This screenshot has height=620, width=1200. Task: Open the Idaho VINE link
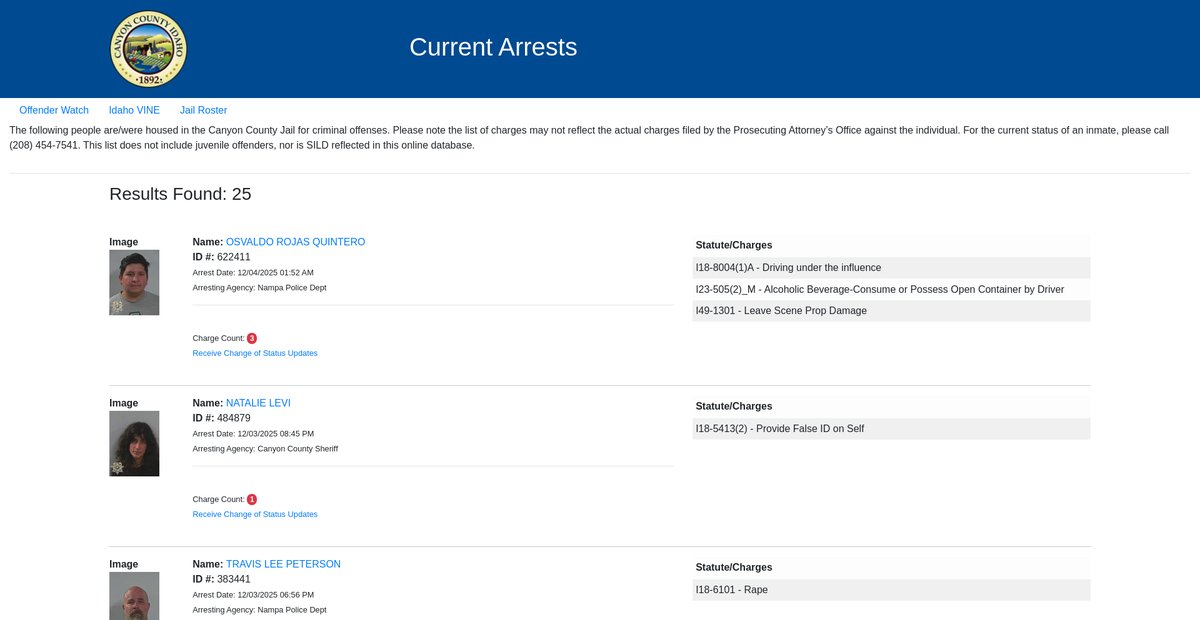[x=134, y=110]
